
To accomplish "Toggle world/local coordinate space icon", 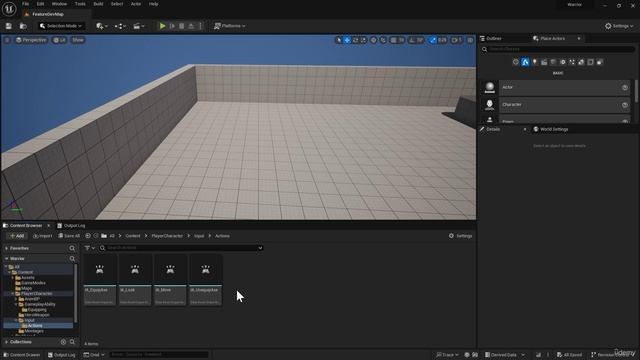I will click(x=373, y=40).
